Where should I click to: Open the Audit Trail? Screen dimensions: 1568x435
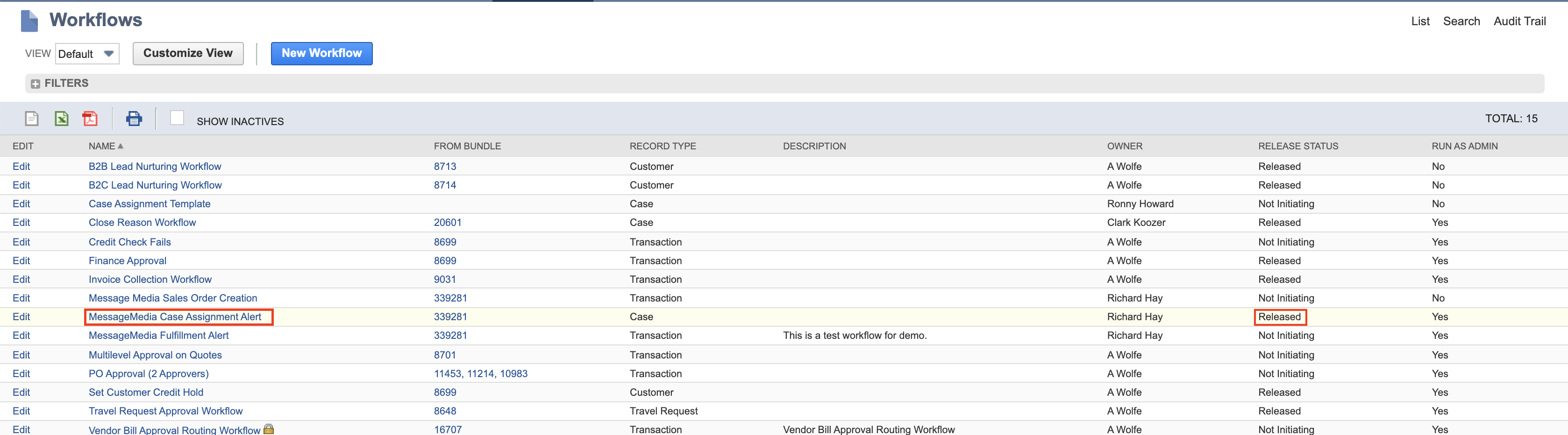pyautogui.click(x=1519, y=20)
